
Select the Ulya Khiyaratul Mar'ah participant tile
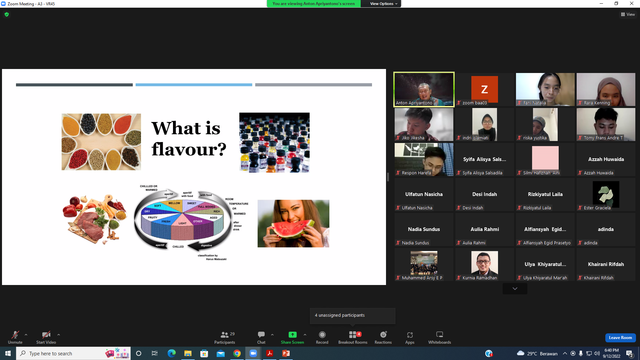point(545,264)
